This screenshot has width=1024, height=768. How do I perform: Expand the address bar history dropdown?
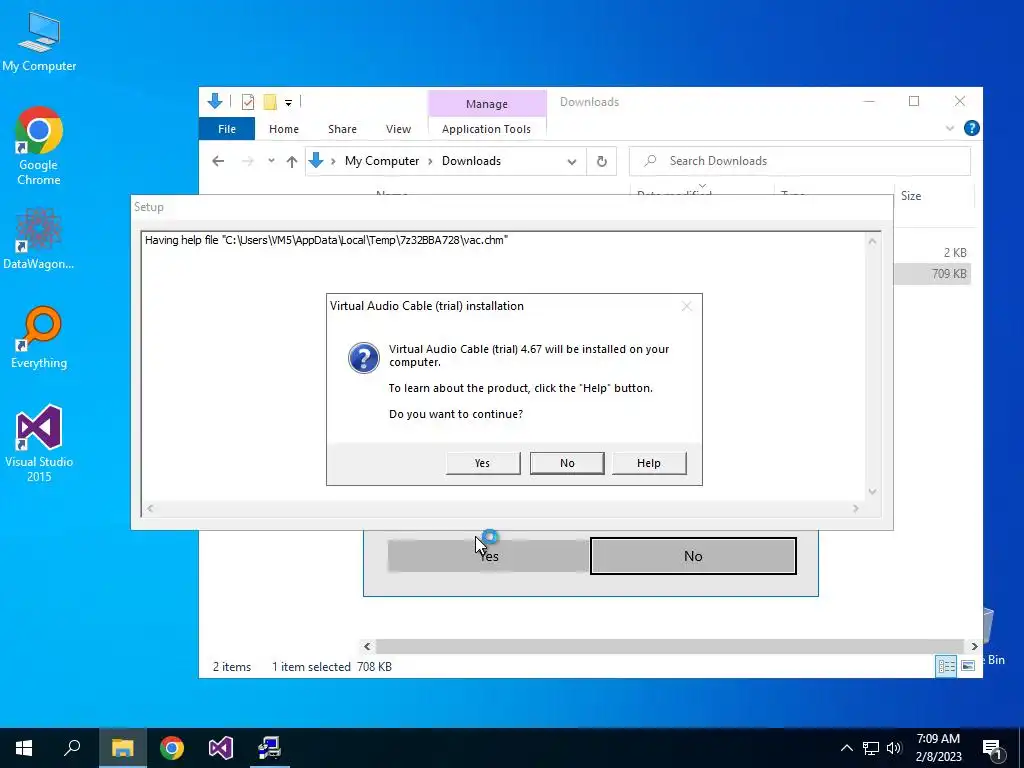pyautogui.click(x=571, y=162)
